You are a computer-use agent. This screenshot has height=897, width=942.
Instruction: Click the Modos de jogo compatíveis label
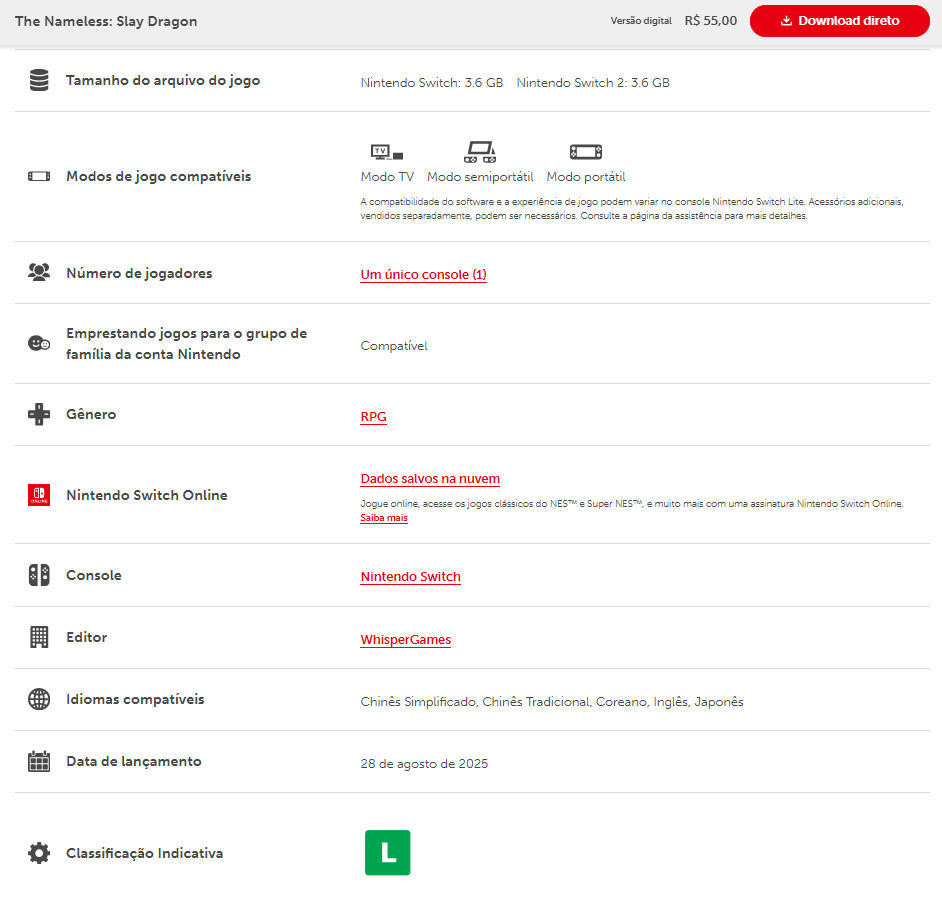click(x=159, y=177)
